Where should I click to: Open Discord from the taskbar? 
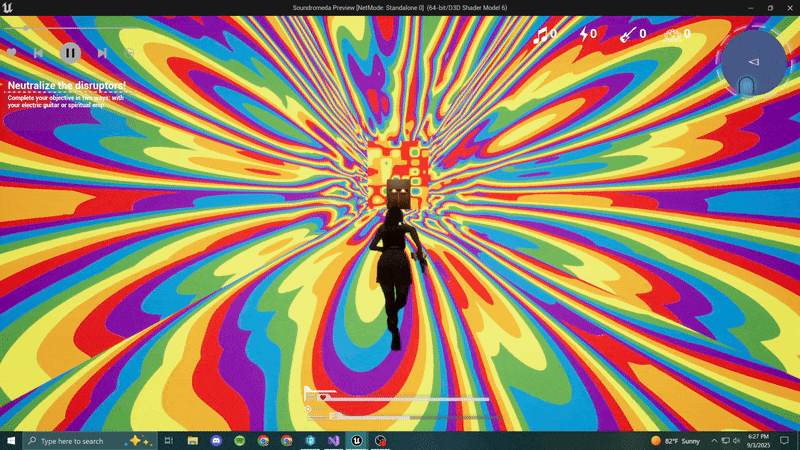tap(216, 441)
